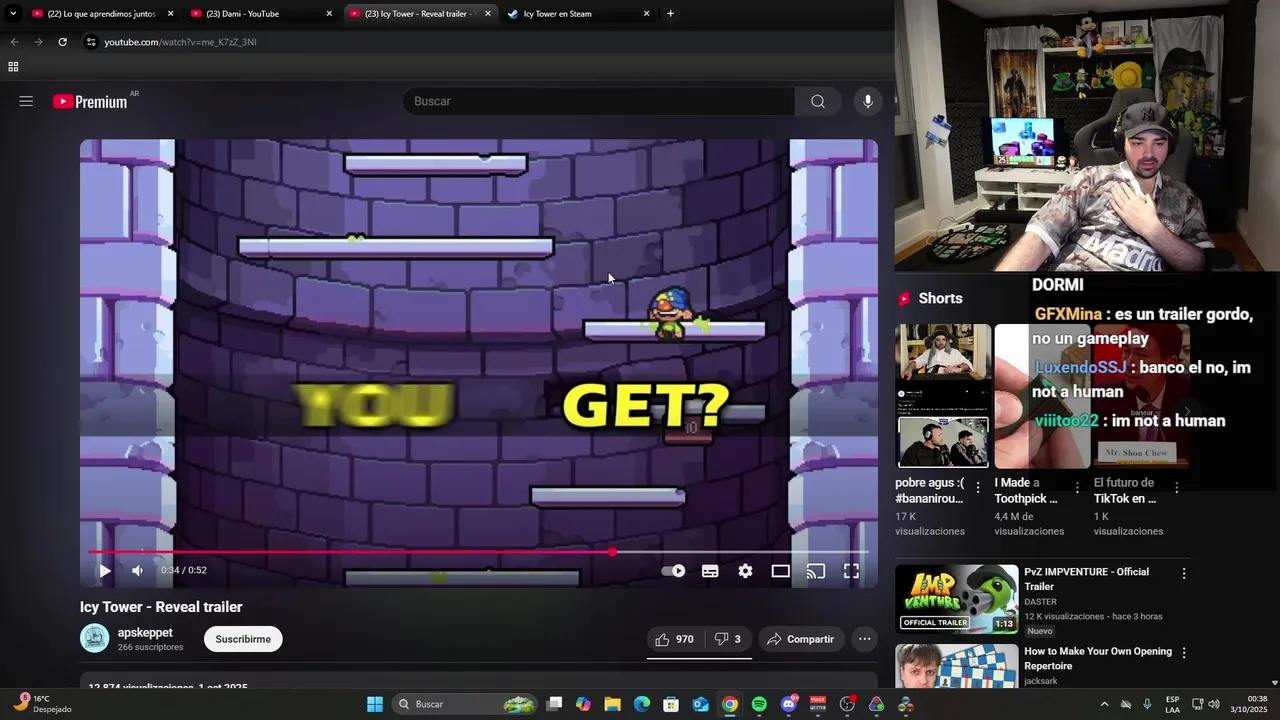The height and width of the screenshot is (720, 1280).
Task: Close the 'Dami - YouTube' tab
Action: click(329, 14)
